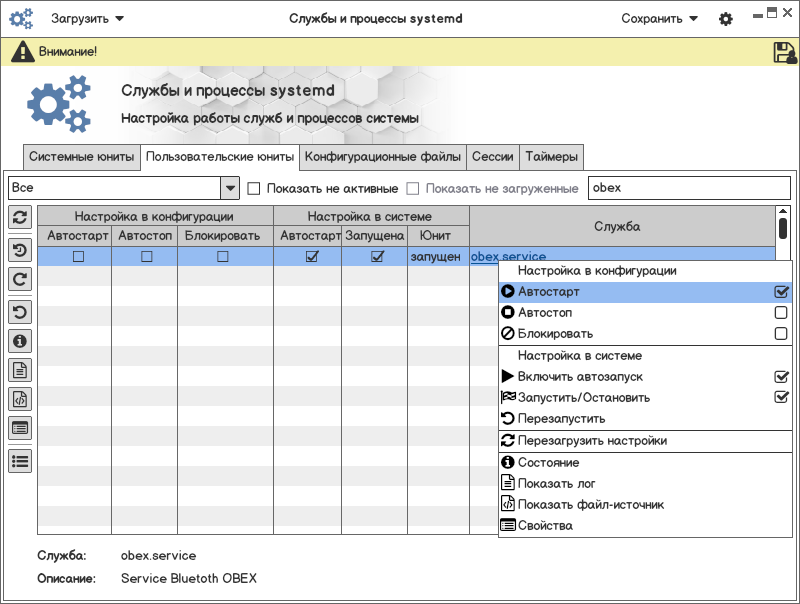This screenshot has width=800, height=604.
Task: Switch to the Системные юниты tab
Action: coord(82,157)
